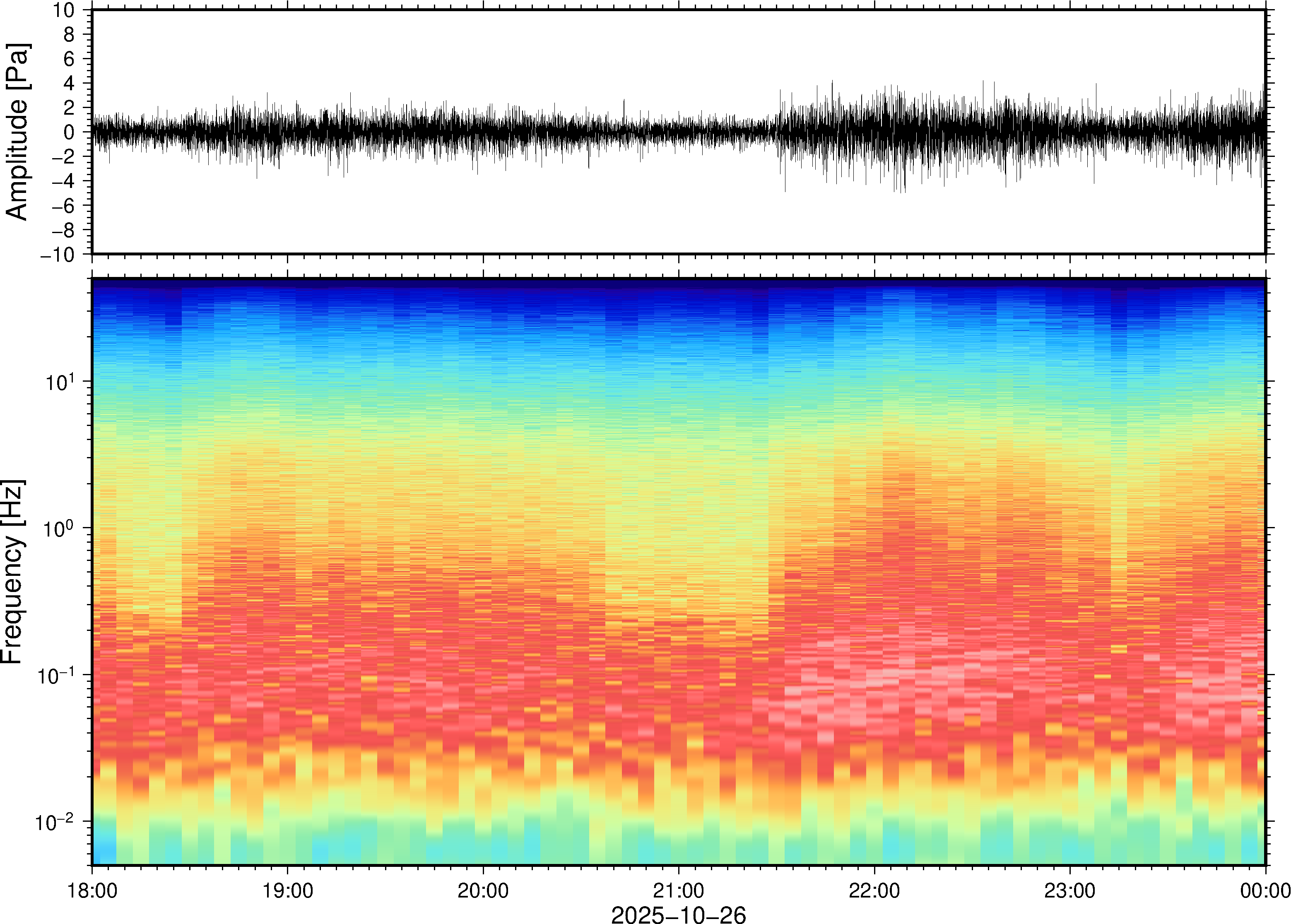Click the 10¹ frequency tick label
The width and height of the screenshot is (1291, 924).
pyautogui.click(x=60, y=383)
